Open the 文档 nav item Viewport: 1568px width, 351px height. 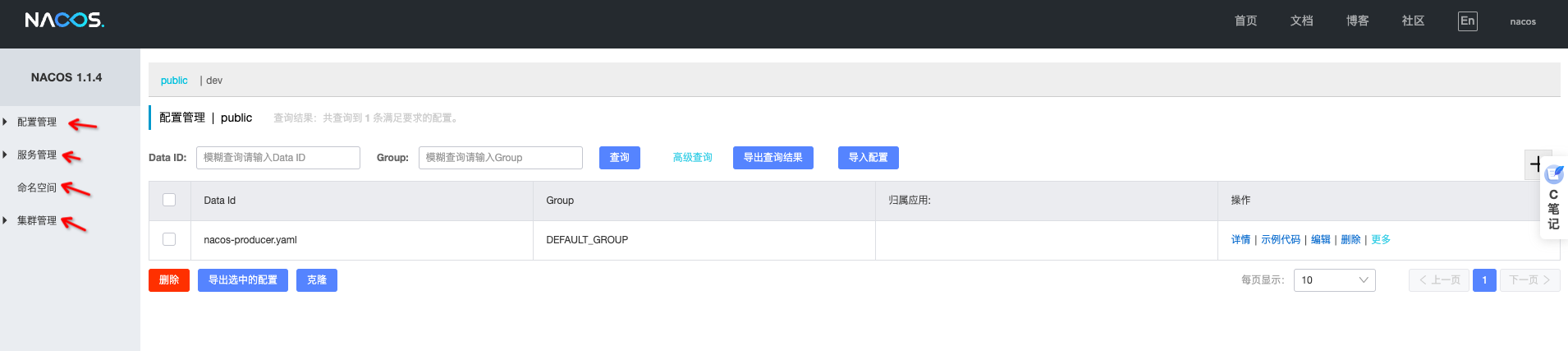coord(1301,21)
